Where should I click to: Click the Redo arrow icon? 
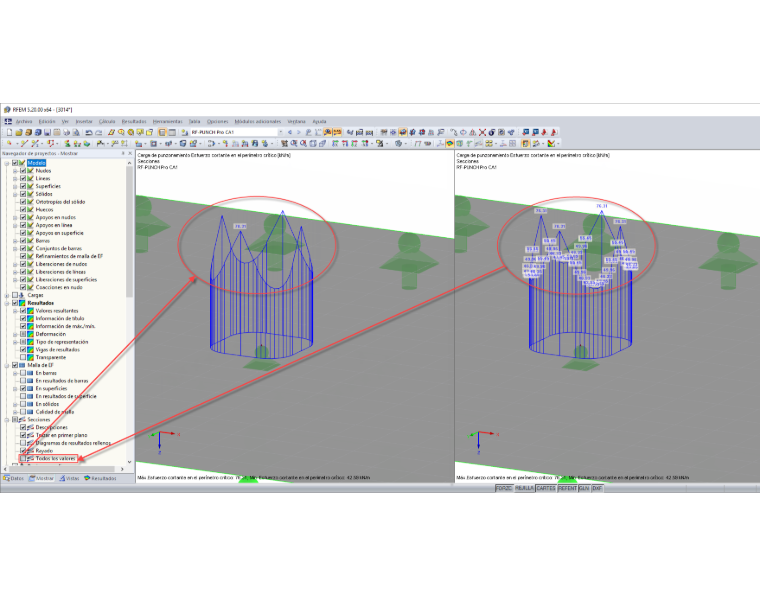click(x=99, y=132)
